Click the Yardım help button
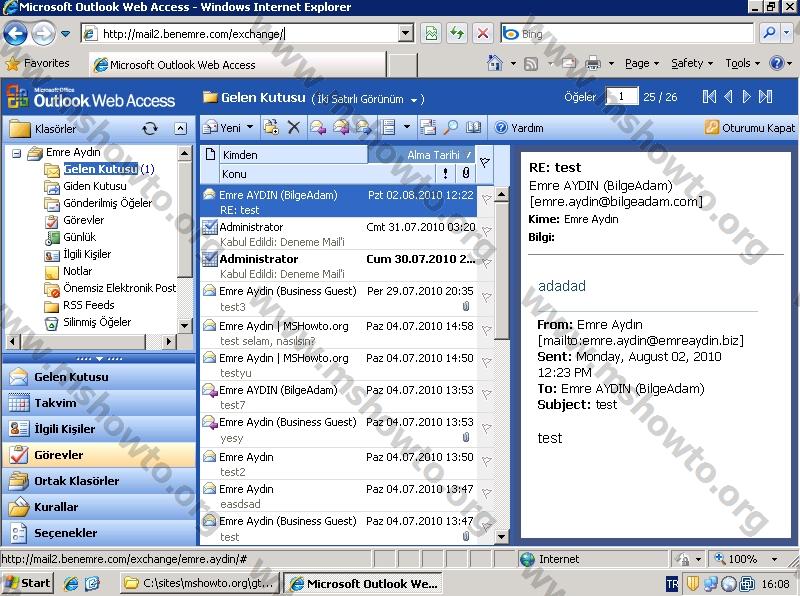This screenshot has height=596, width=800. tap(519, 128)
